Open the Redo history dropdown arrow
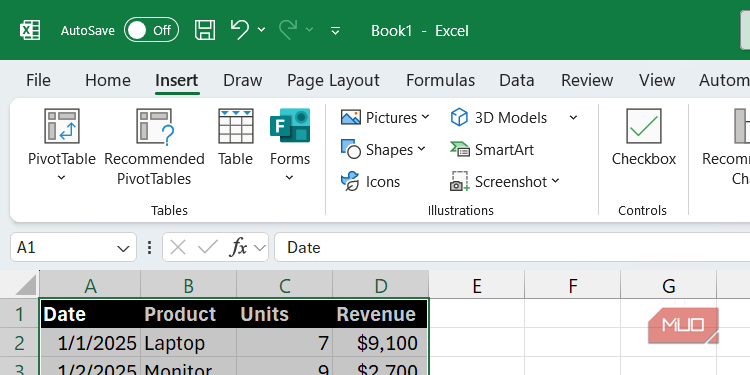 (x=309, y=30)
